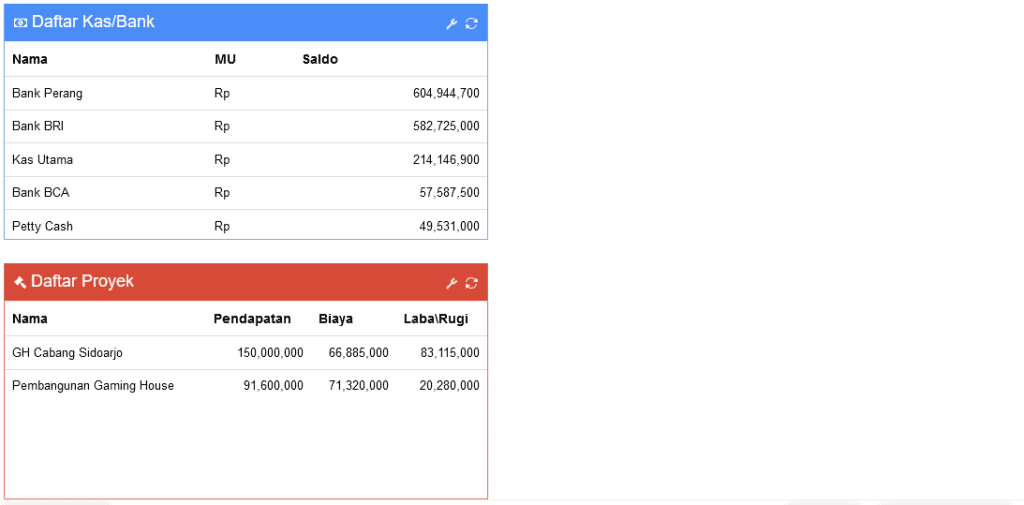Click the Daftar Kas/Bank panel title
The width and height of the screenshot is (1024, 505).
coord(93,22)
